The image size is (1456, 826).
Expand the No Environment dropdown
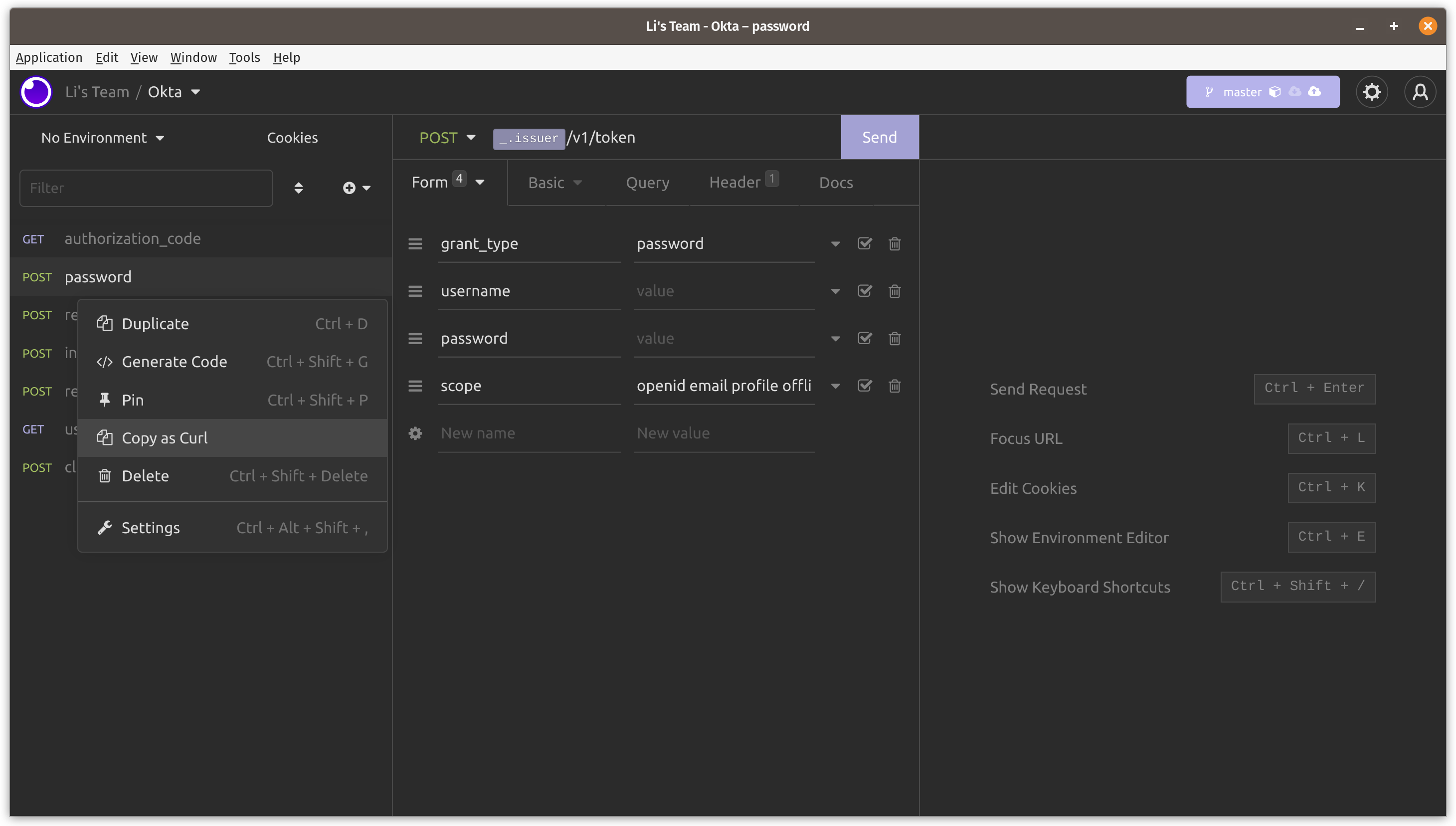coord(103,138)
